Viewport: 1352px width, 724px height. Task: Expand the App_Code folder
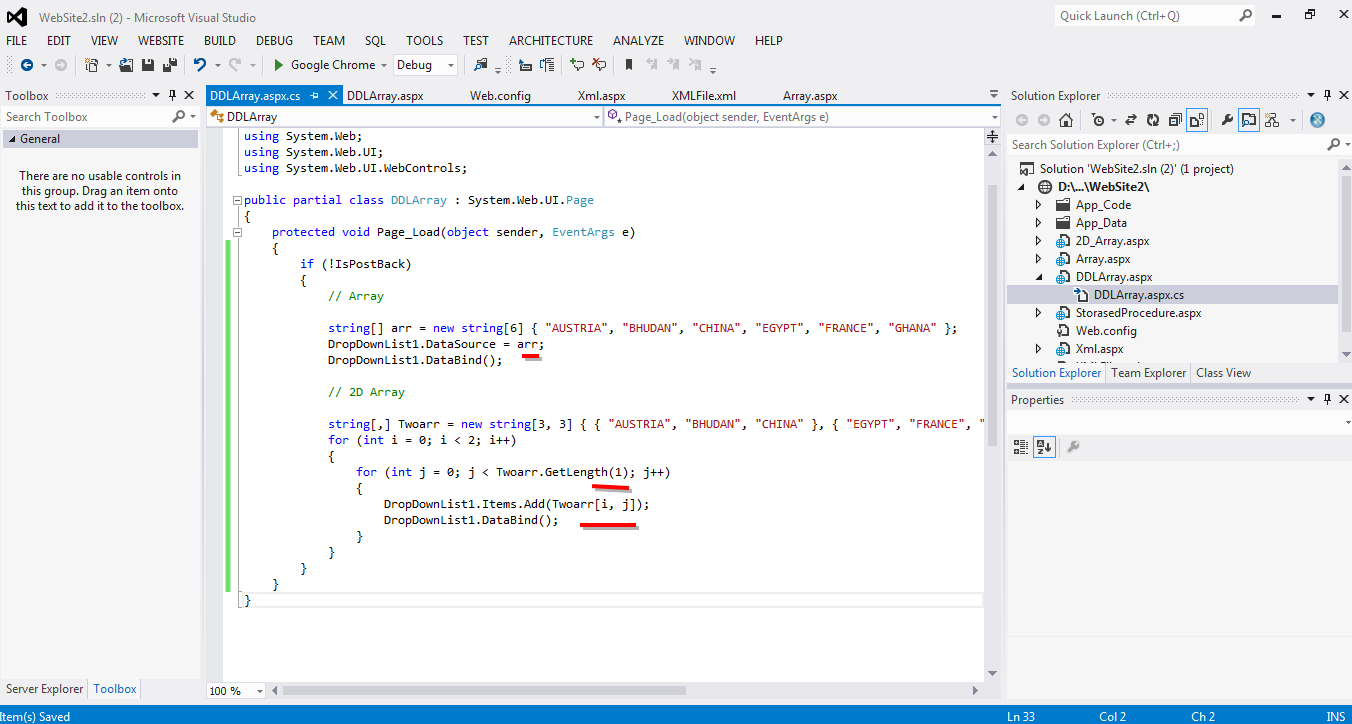click(1038, 204)
